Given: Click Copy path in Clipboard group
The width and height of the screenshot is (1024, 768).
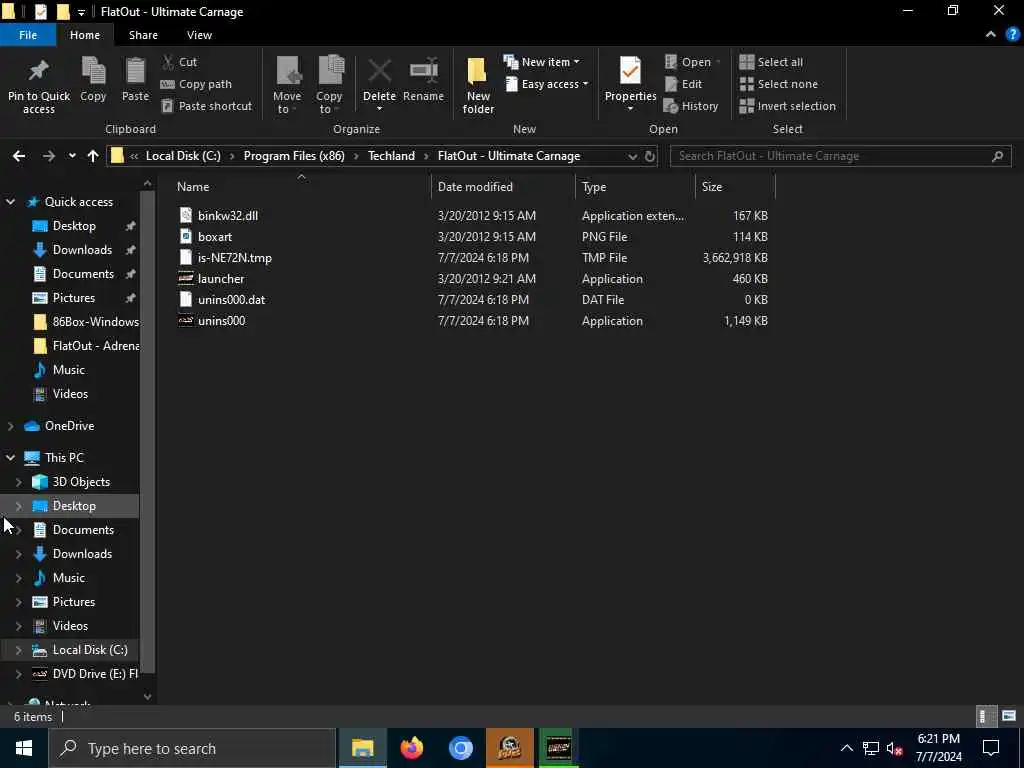Looking at the screenshot, I should point(196,84).
